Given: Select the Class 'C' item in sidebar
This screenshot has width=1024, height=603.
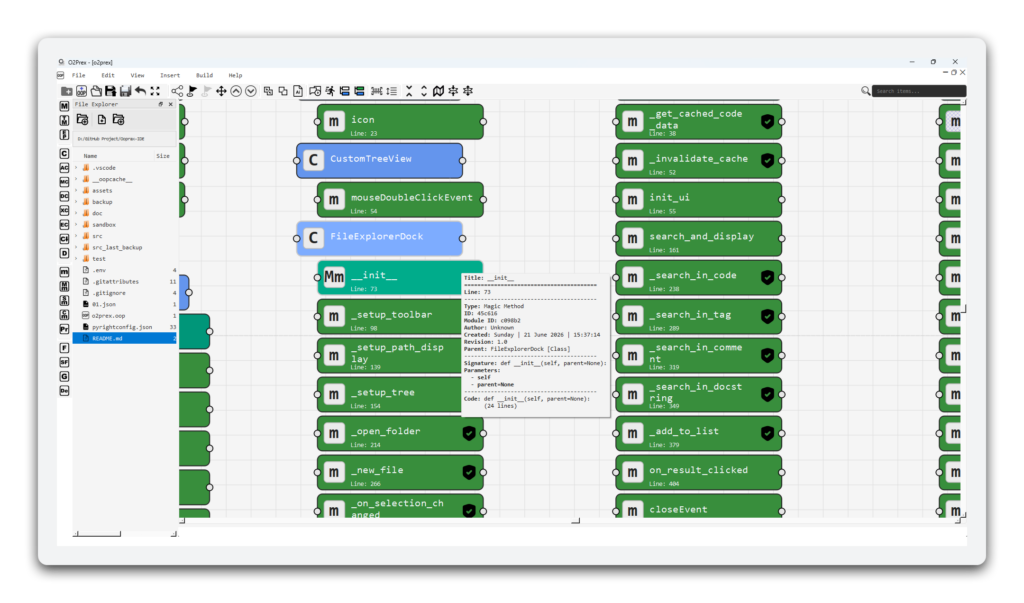Looking at the screenshot, I should click(64, 154).
